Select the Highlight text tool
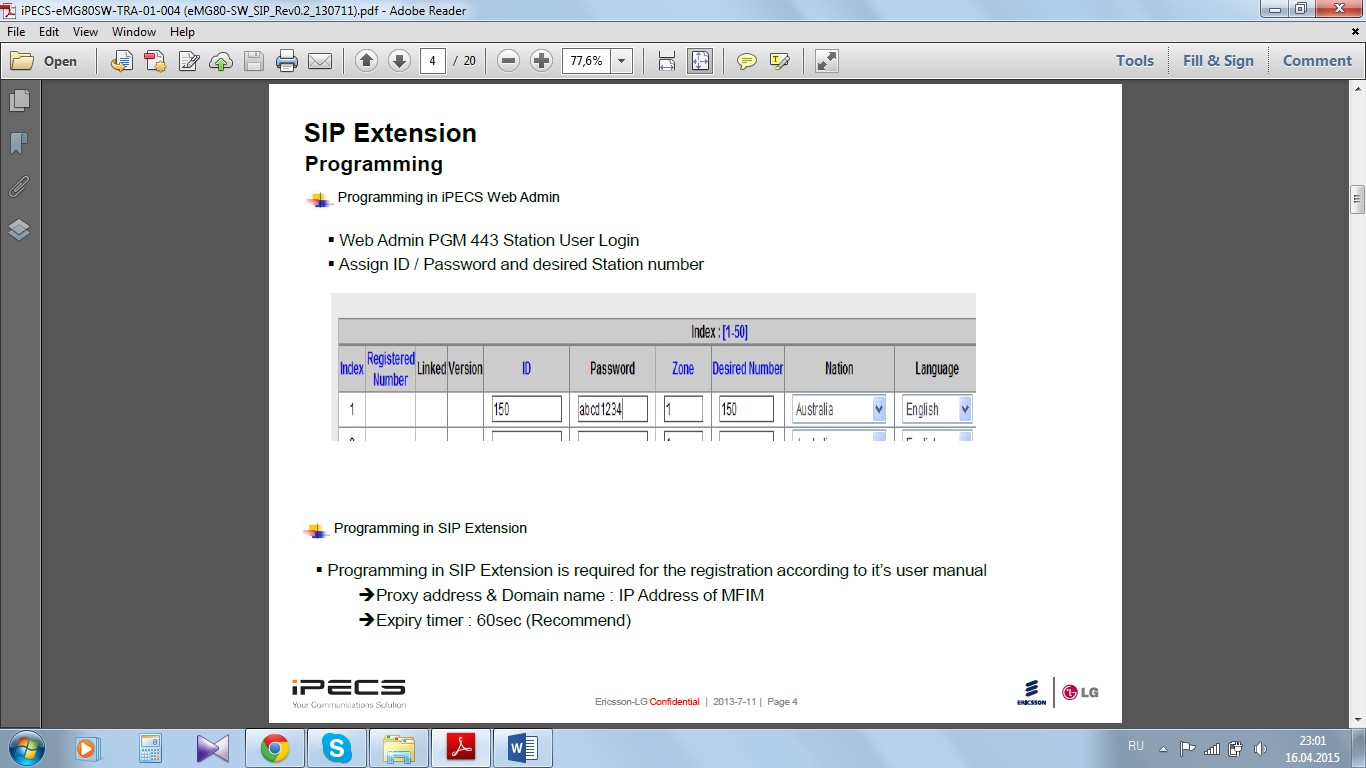The height and width of the screenshot is (768, 1366). 780,61
